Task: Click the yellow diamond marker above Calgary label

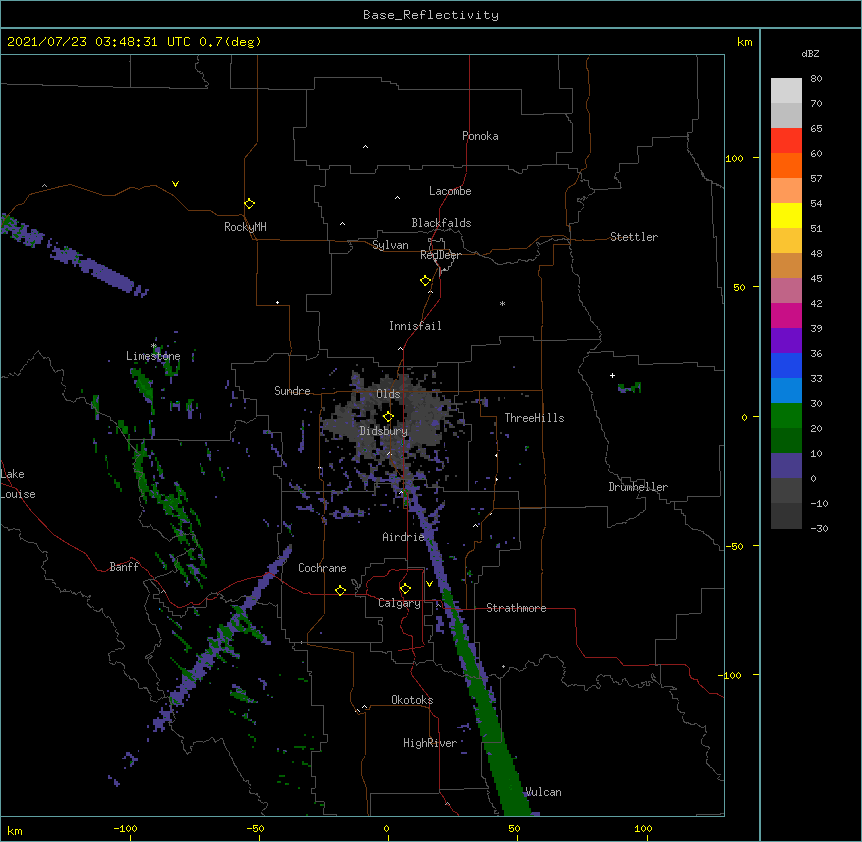Action: point(405,589)
